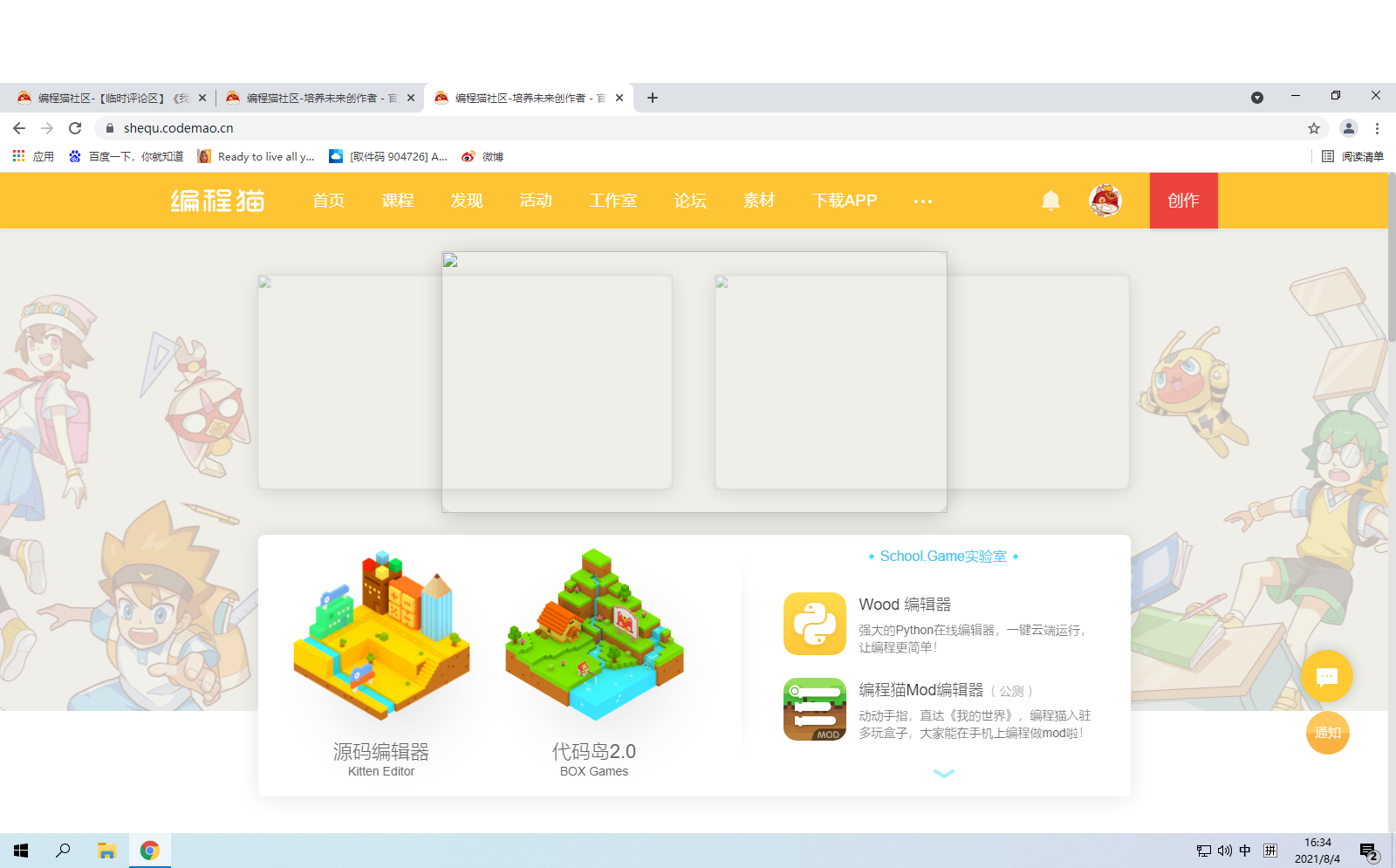The width and height of the screenshot is (1396, 868).
Task: Open the taskbar clock showing 16:34
Action: 1317,851
